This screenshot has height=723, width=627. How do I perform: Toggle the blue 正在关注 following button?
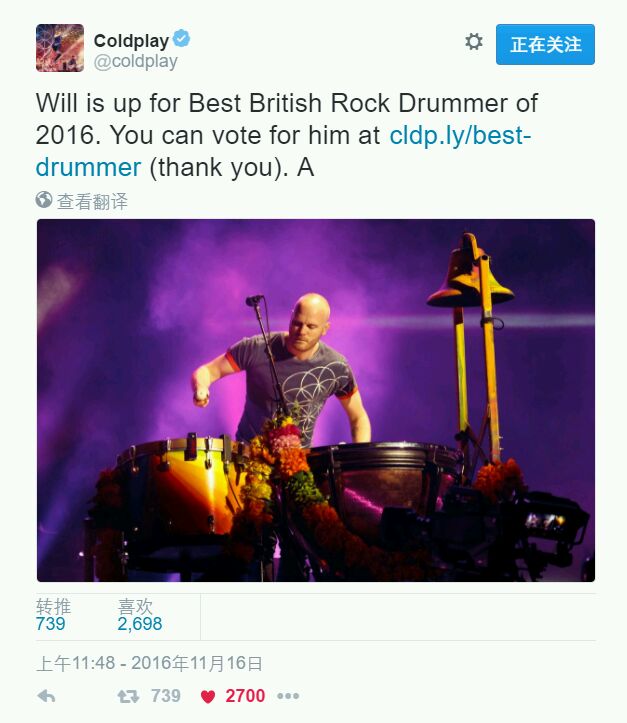[545, 44]
